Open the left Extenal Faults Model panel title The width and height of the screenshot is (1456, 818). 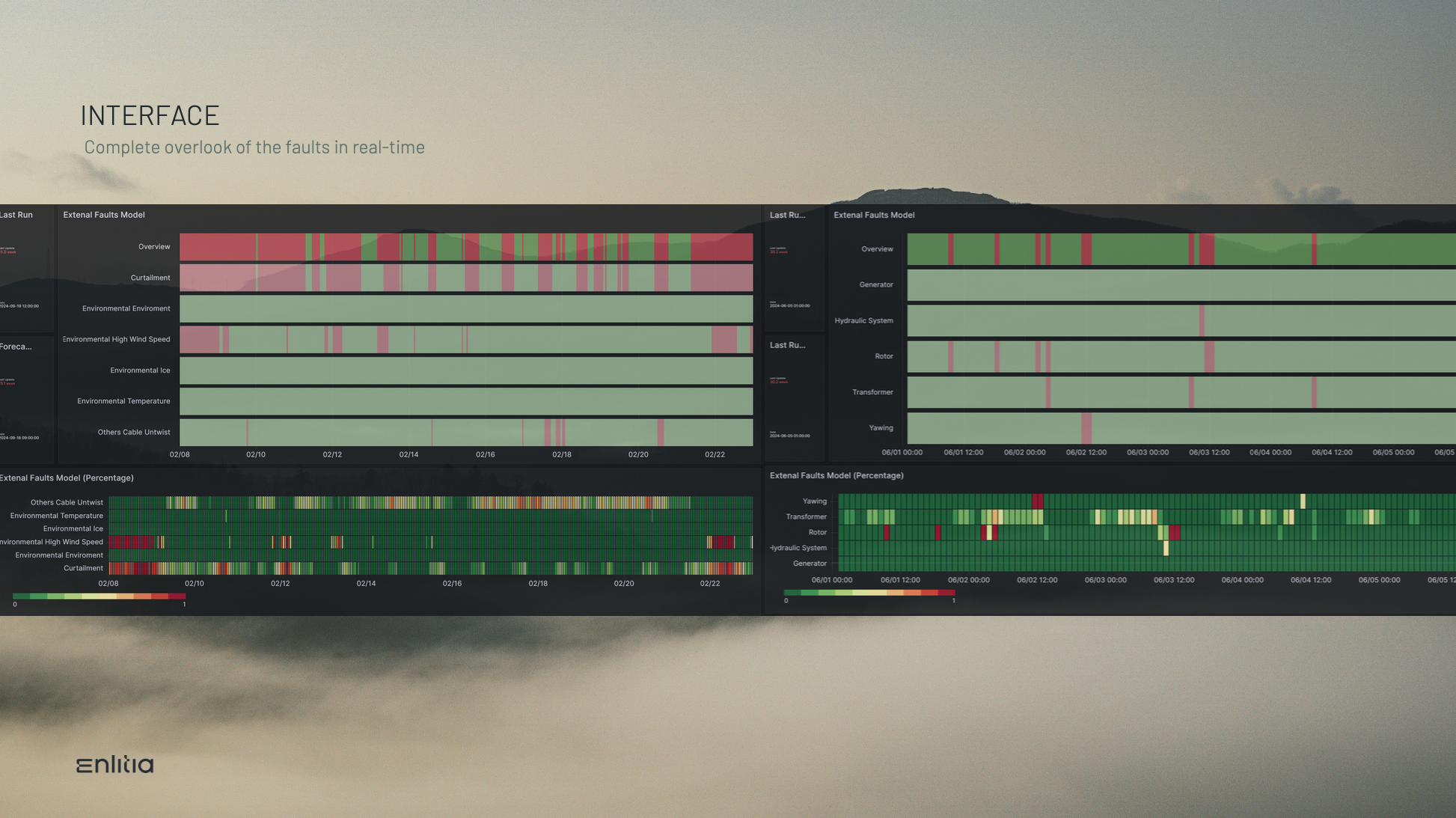[104, 215]
